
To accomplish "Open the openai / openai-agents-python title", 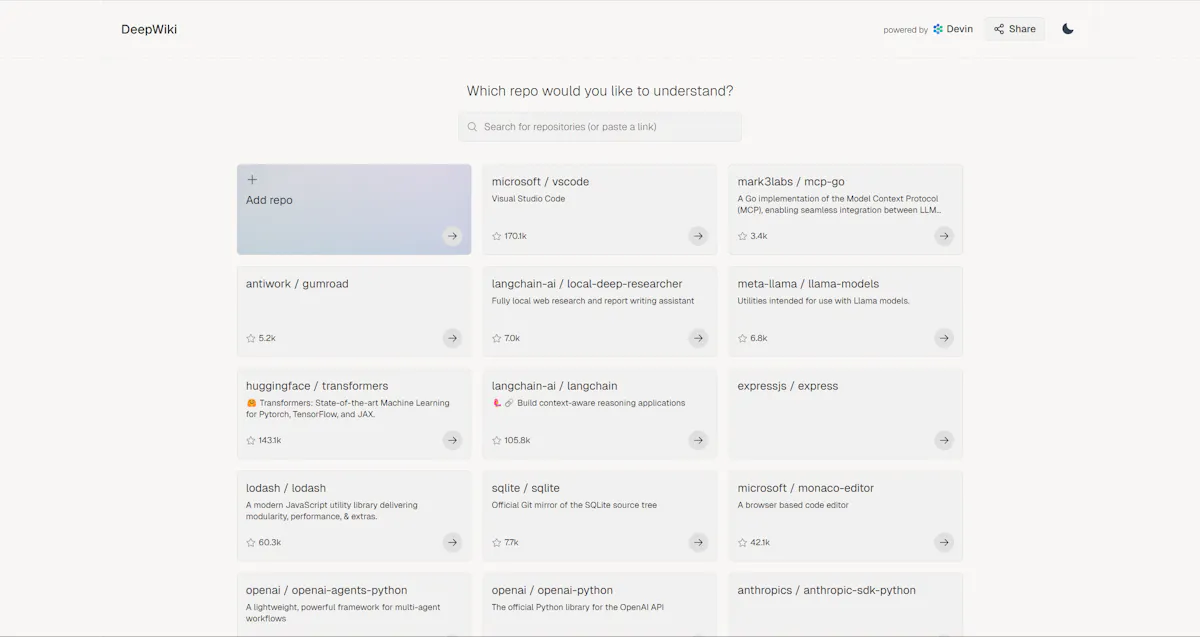I will [327, 590].
